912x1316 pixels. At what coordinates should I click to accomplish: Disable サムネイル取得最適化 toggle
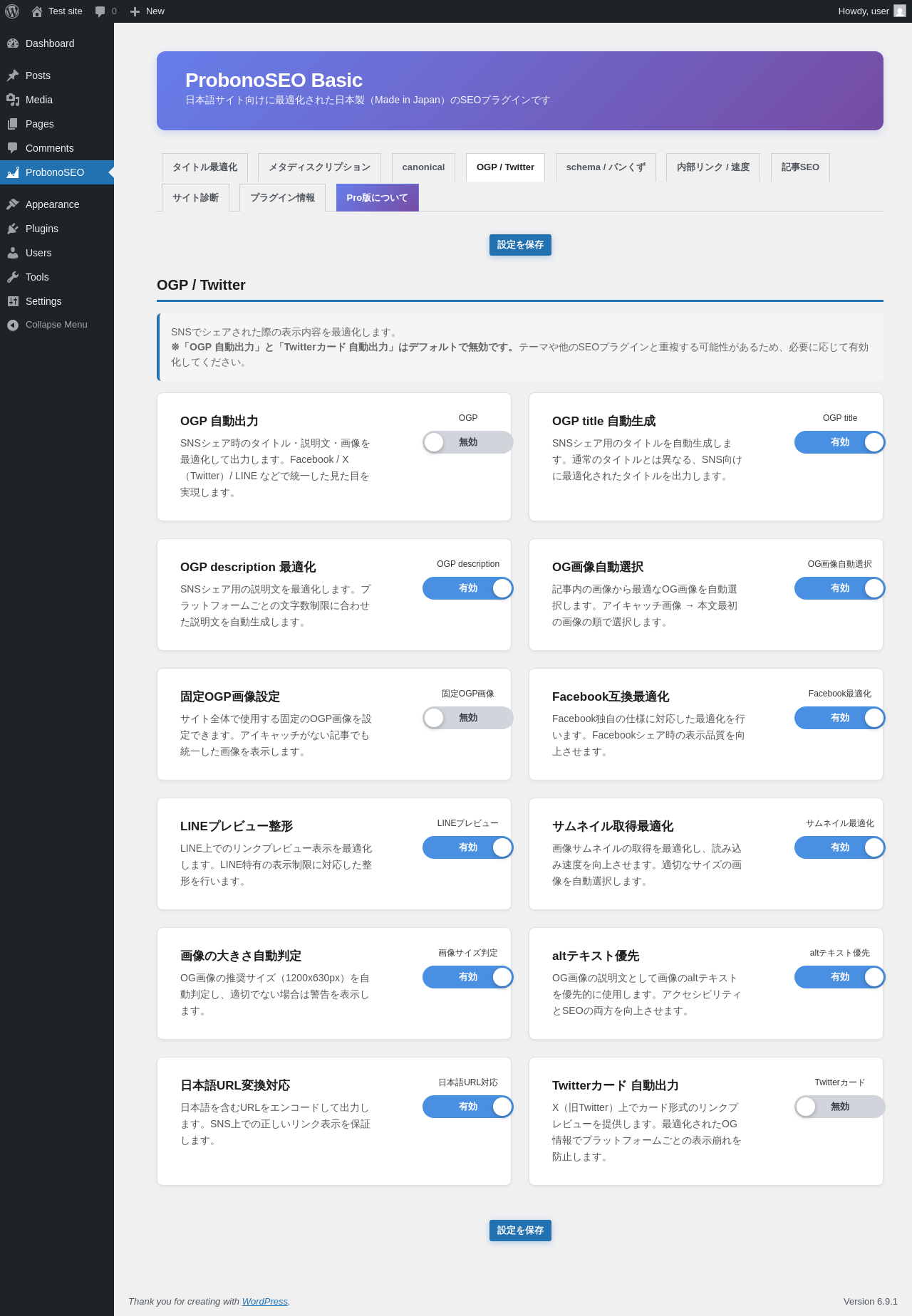(840, 847)
